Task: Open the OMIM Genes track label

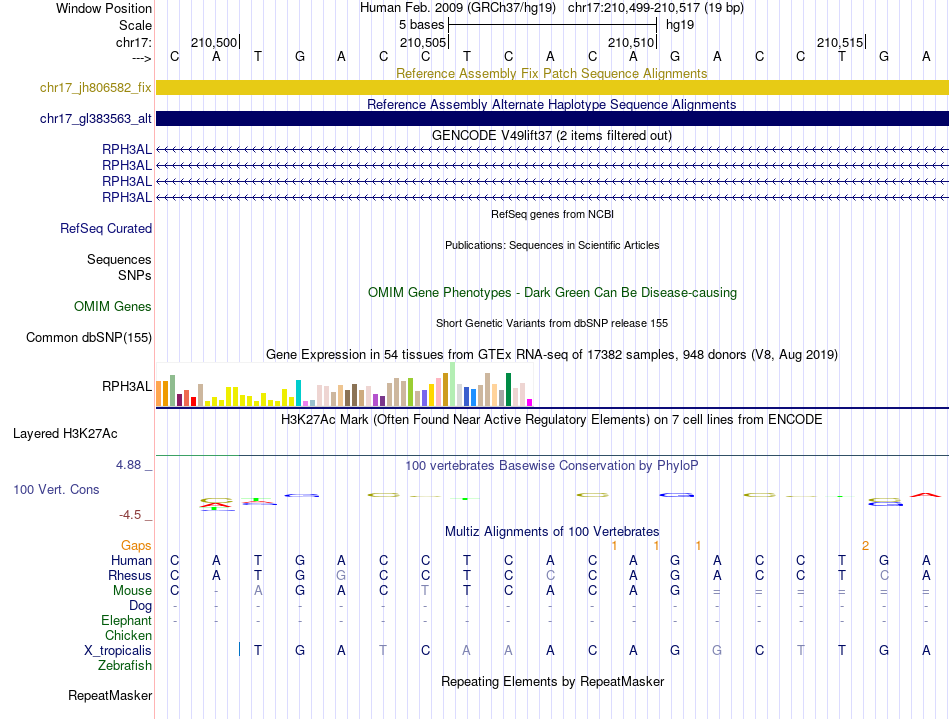Action: click(112, 306)
